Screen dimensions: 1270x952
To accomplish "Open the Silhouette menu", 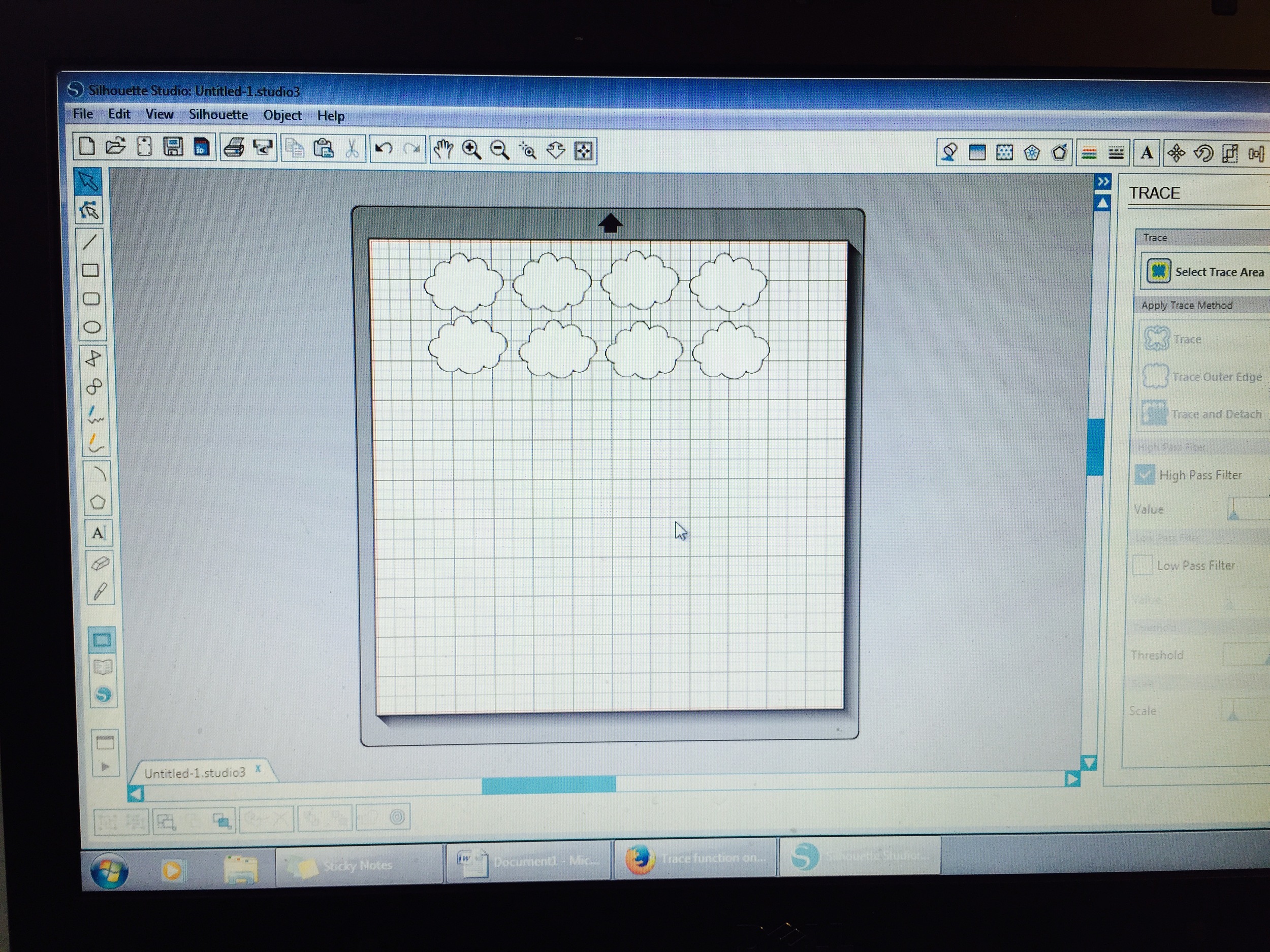I will (218, 115).
